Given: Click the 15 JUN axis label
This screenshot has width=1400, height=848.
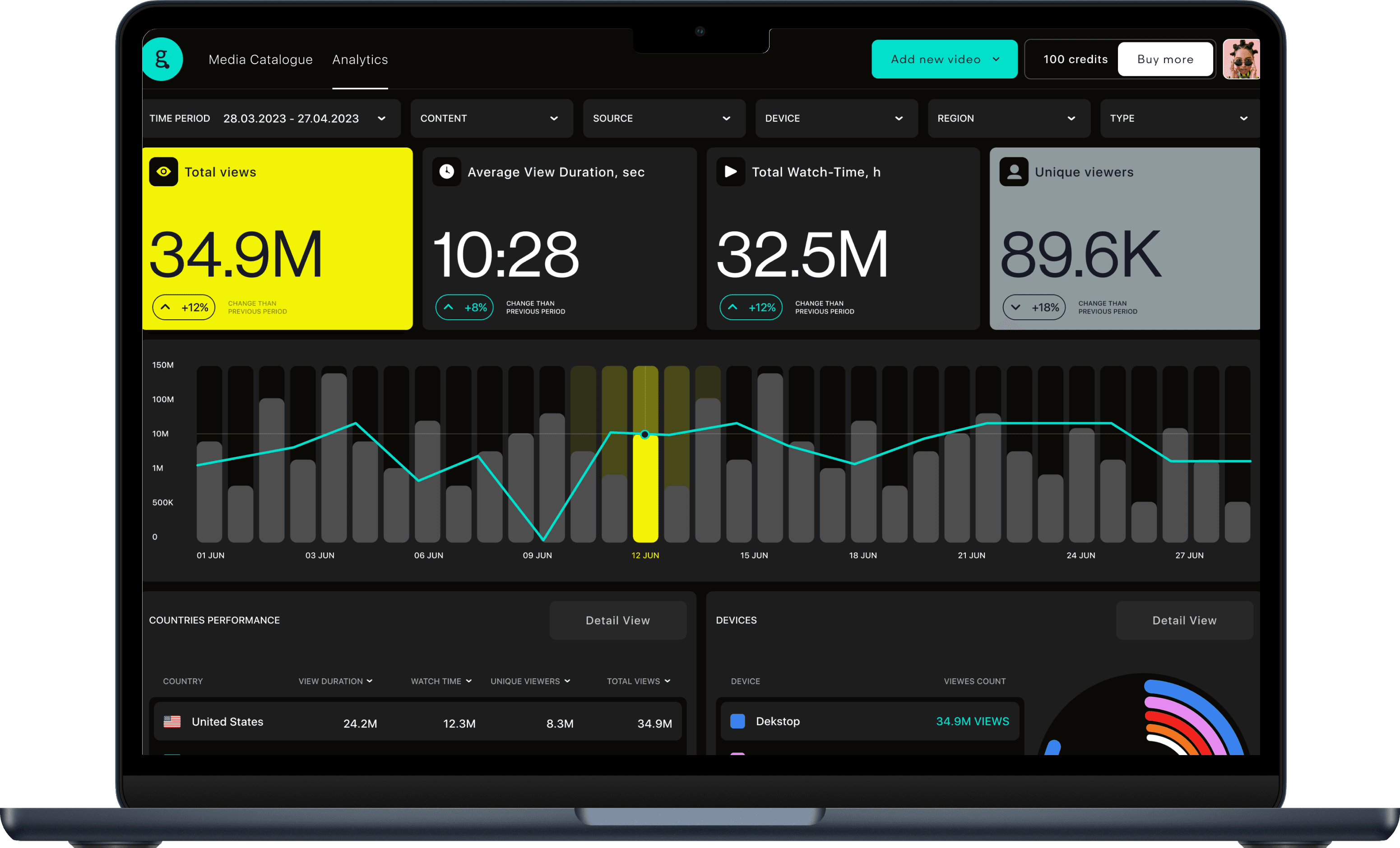Looking at the screenshot, I should (754, 555).
